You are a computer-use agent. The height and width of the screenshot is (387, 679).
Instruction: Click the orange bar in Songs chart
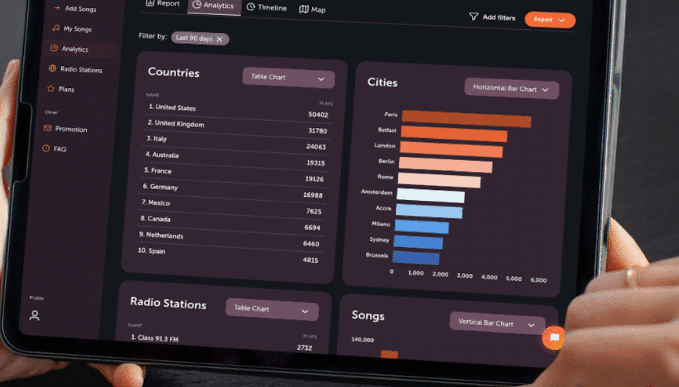[x=389, y=355]
